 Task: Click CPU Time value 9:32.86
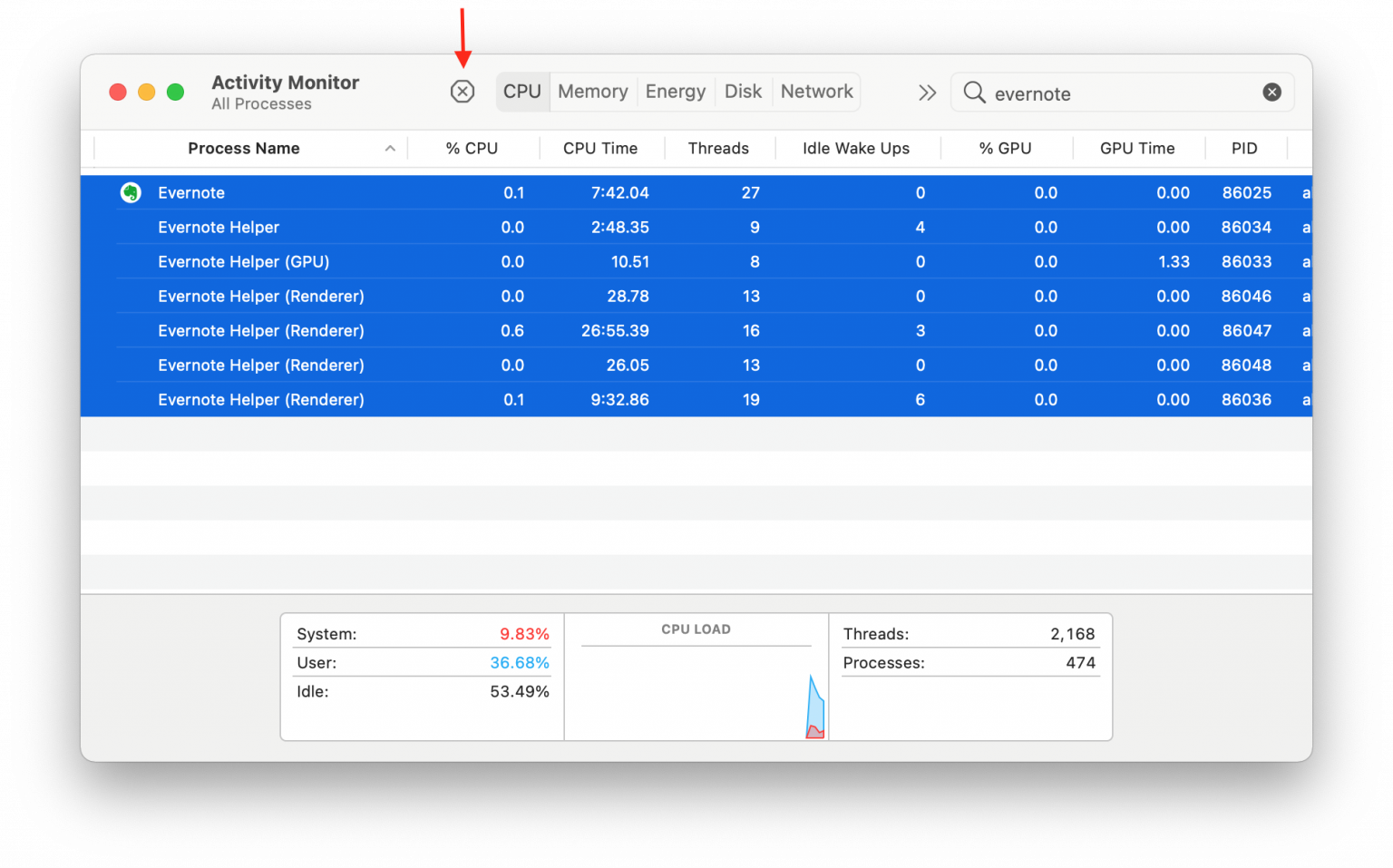tap(619, 399)
